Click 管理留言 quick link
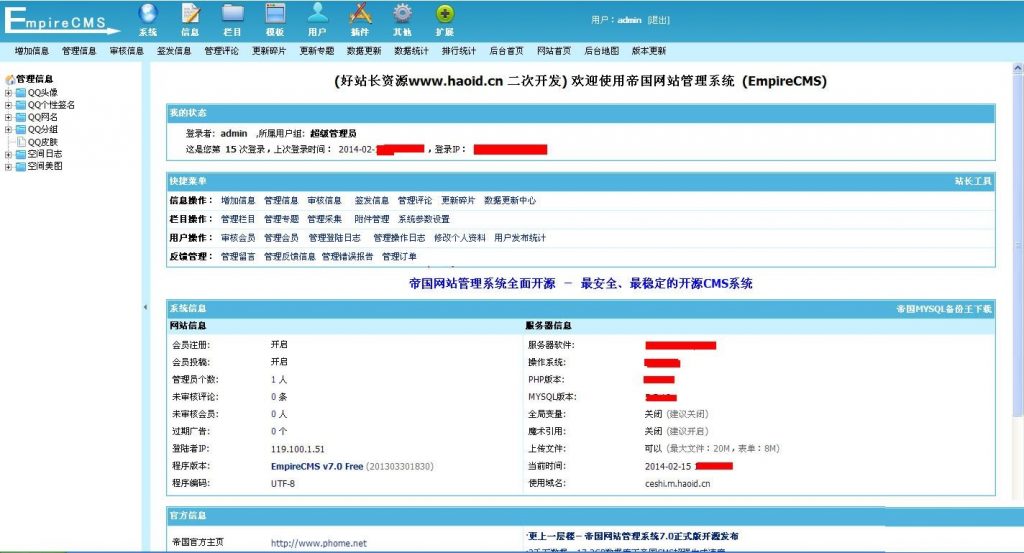The image size is (1024, 553). tap(238, 257)
